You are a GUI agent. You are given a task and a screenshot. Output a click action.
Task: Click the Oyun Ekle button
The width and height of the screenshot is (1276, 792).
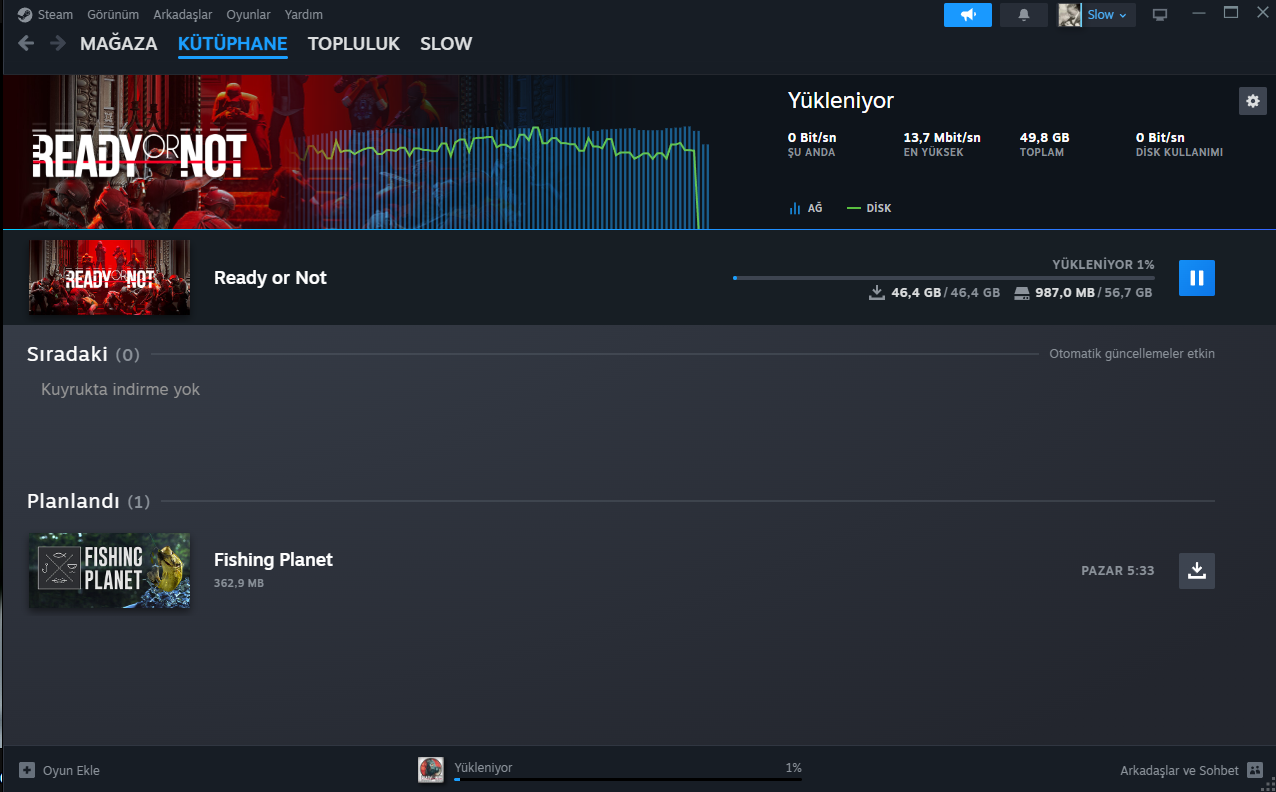[x=60, y=770]
